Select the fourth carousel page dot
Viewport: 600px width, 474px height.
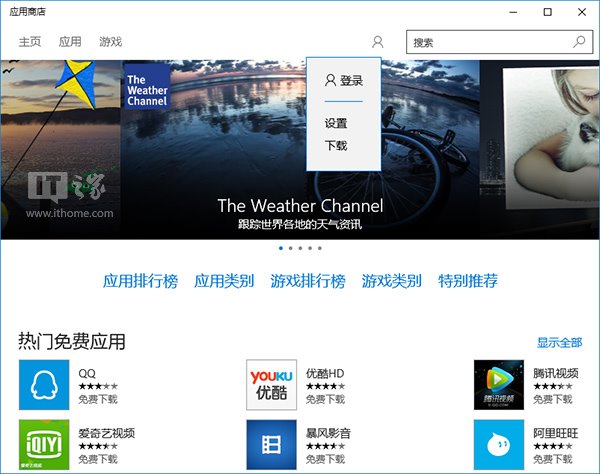click(x=310, y=248)
